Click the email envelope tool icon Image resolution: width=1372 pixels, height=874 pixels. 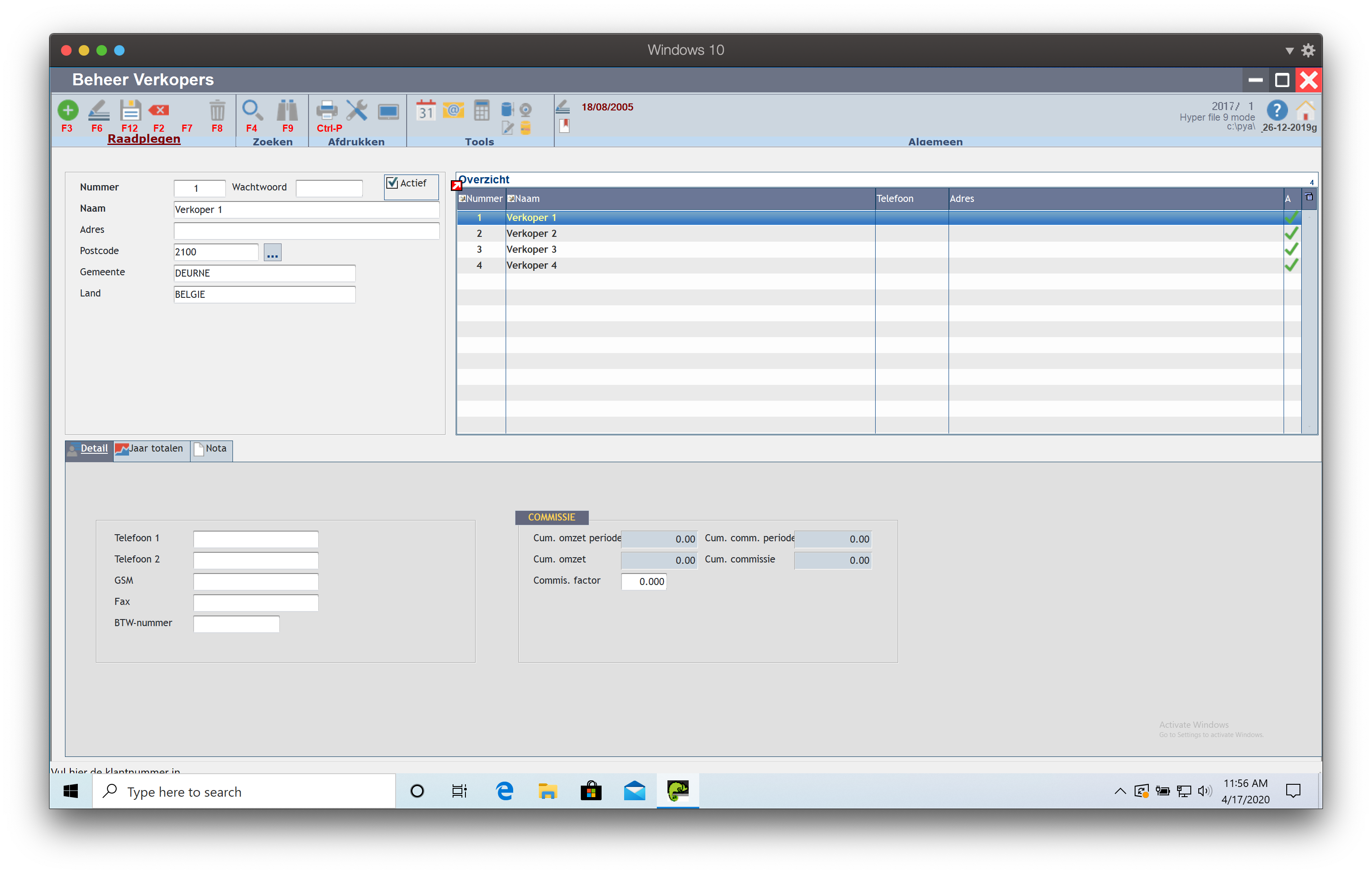point(454,110)
